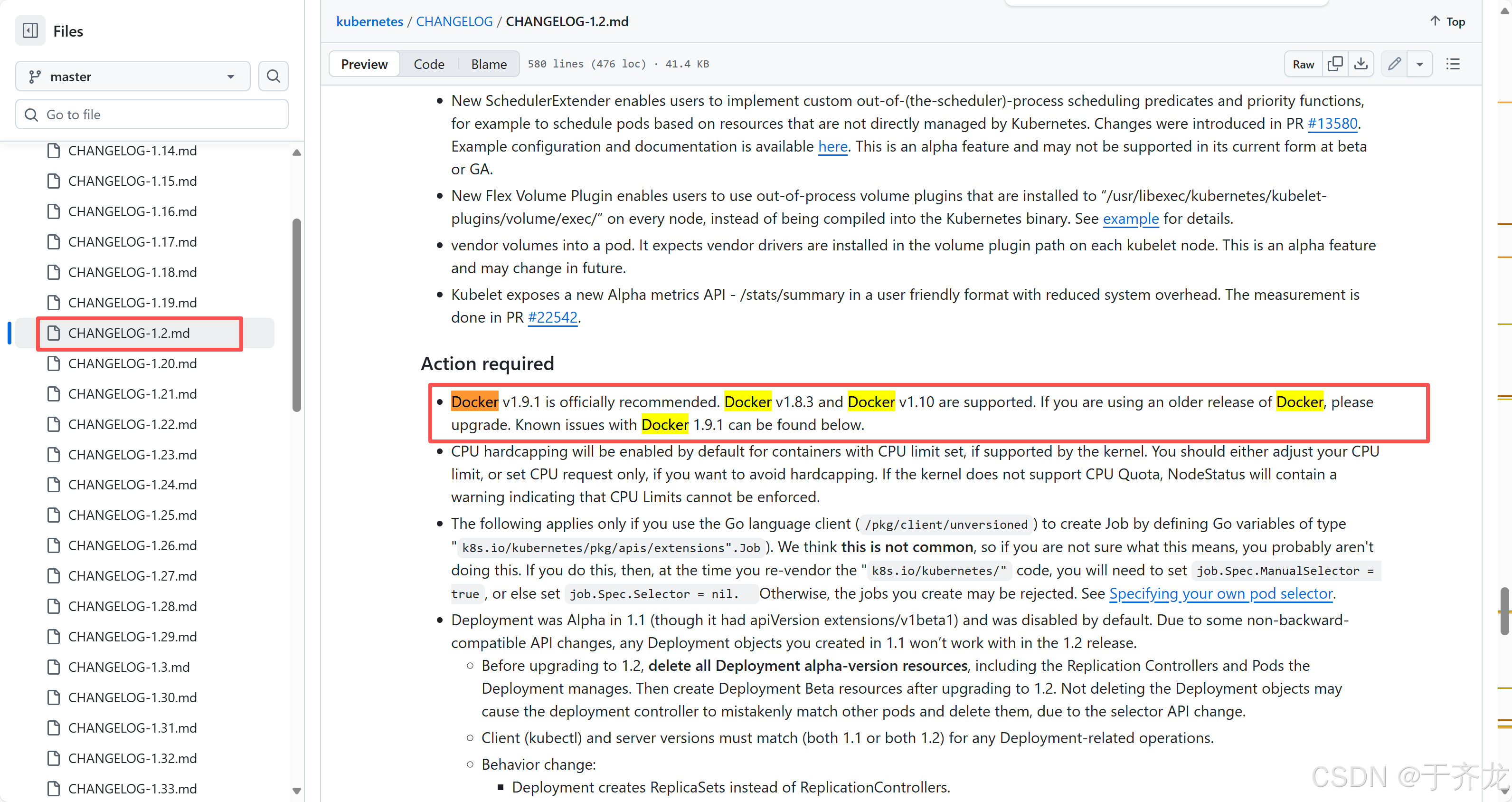Screen dimensions: 1512x802
Task: Click file icon beside CHANGELOG-1.3.md
Action: [x=53, y=667]
